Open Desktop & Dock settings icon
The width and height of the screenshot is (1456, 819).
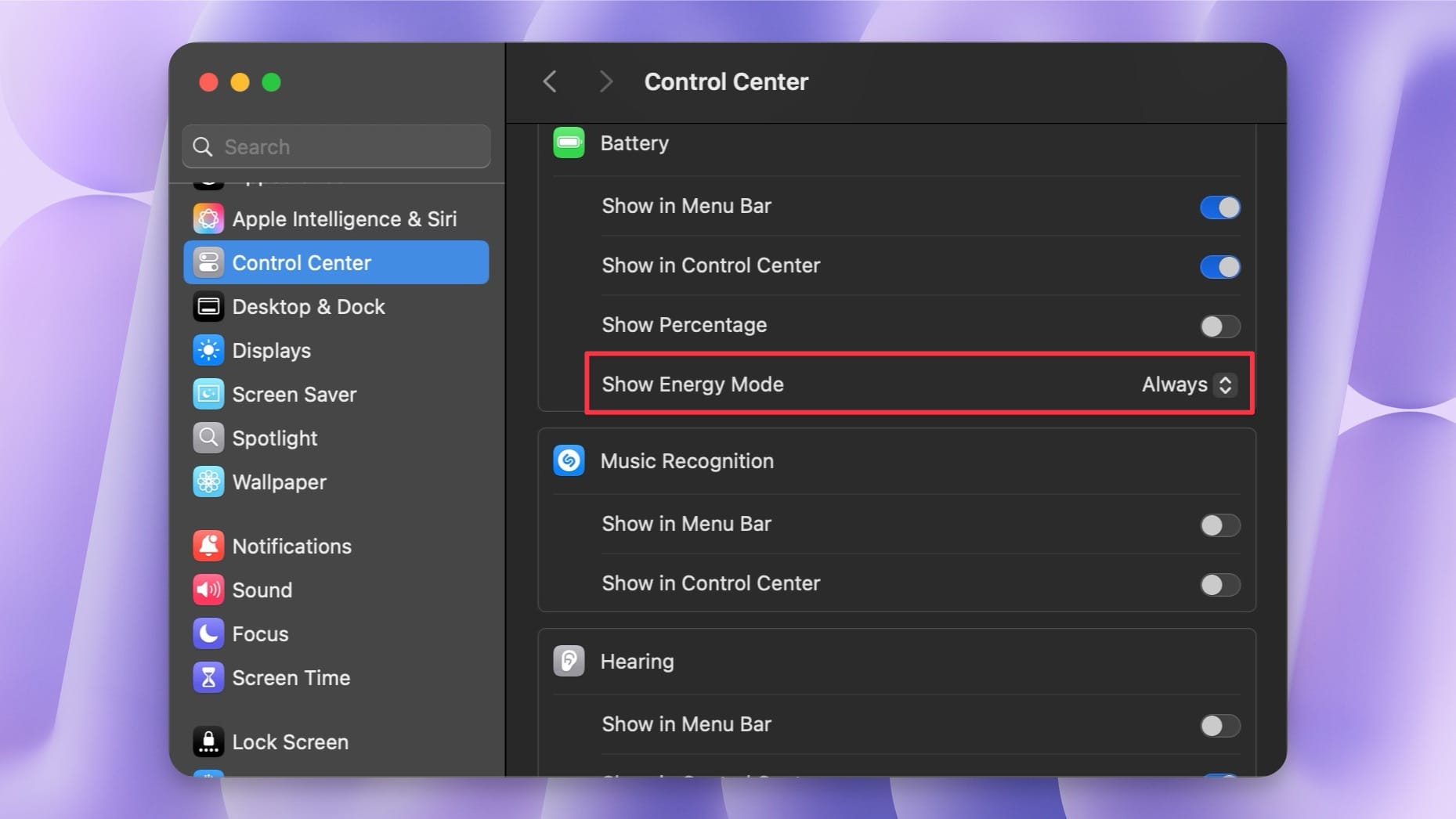click(208, 306)
